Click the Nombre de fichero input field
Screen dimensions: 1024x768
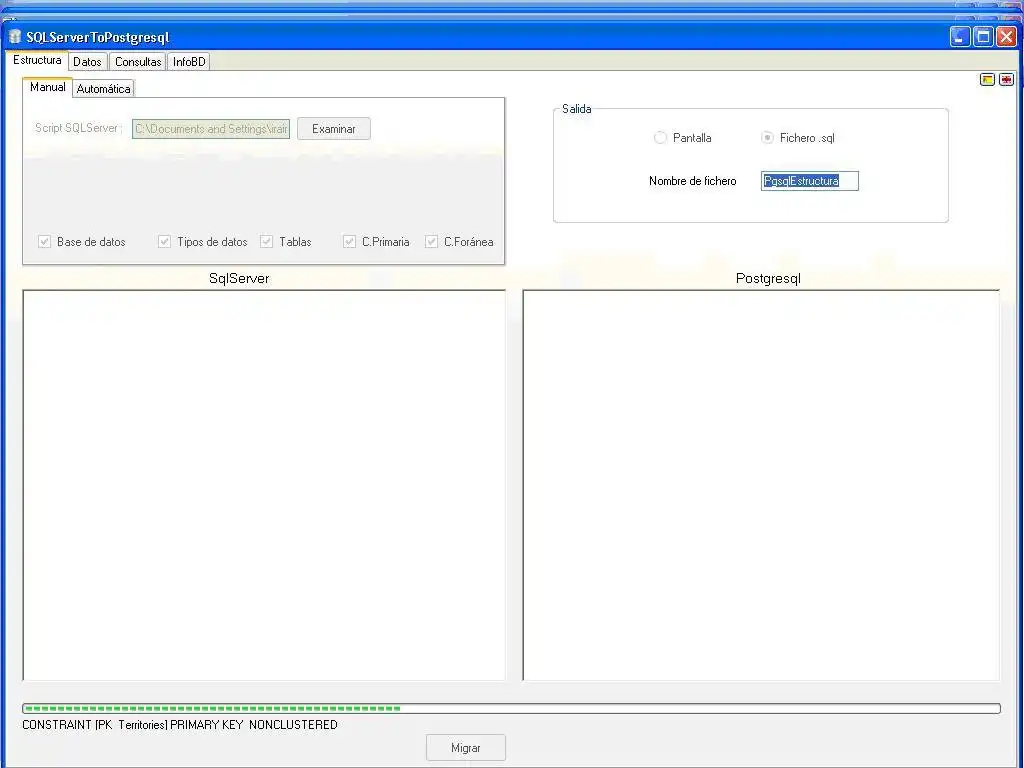pos(810,181)
